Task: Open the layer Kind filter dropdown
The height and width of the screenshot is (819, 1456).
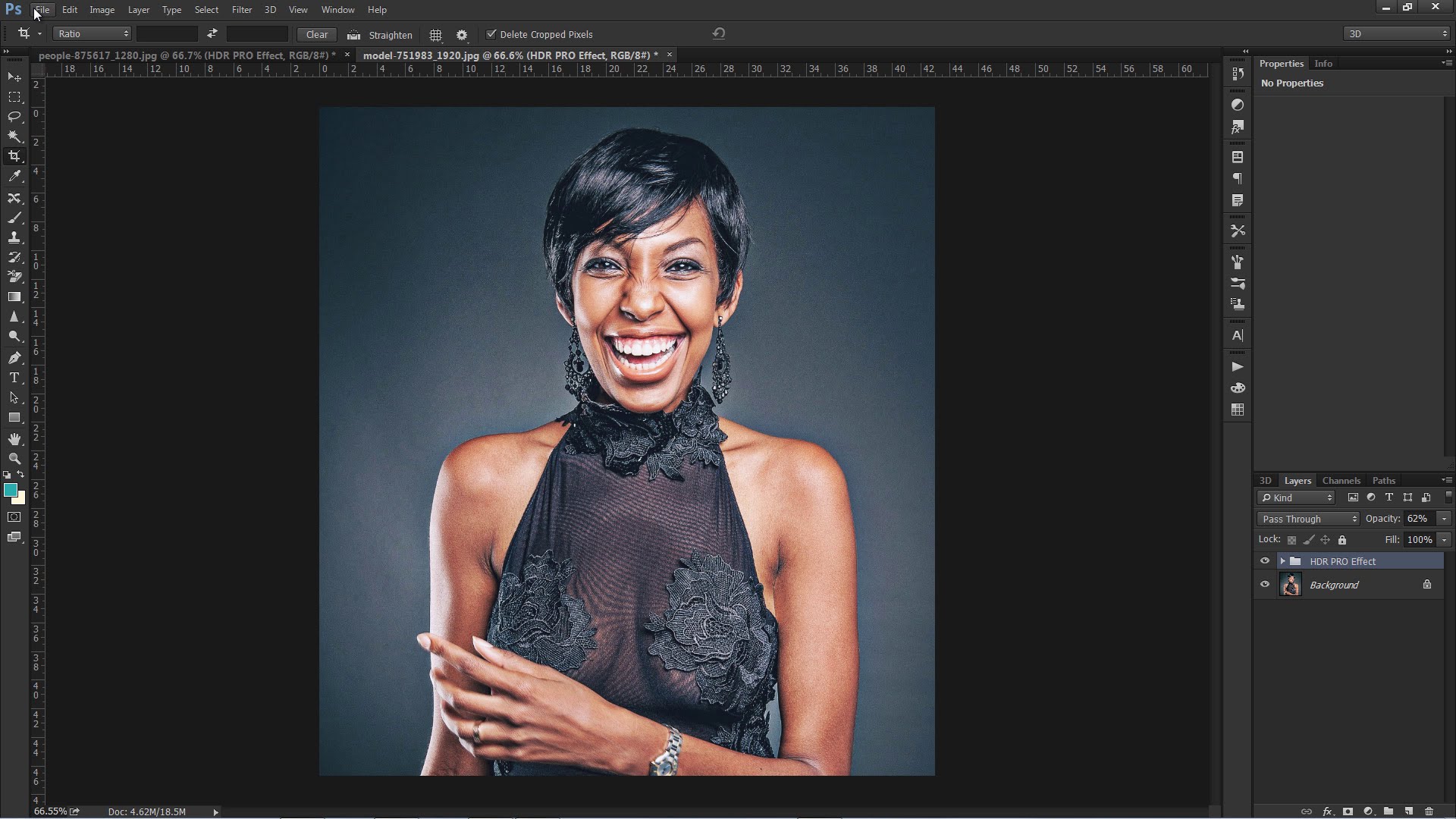Action: tap(1299, 498)
